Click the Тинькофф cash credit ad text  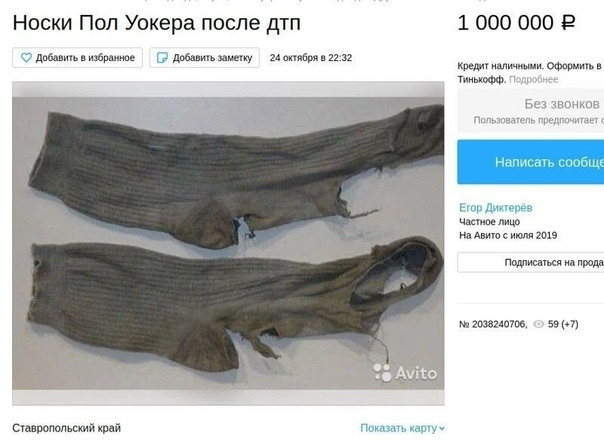click(531, 72)
